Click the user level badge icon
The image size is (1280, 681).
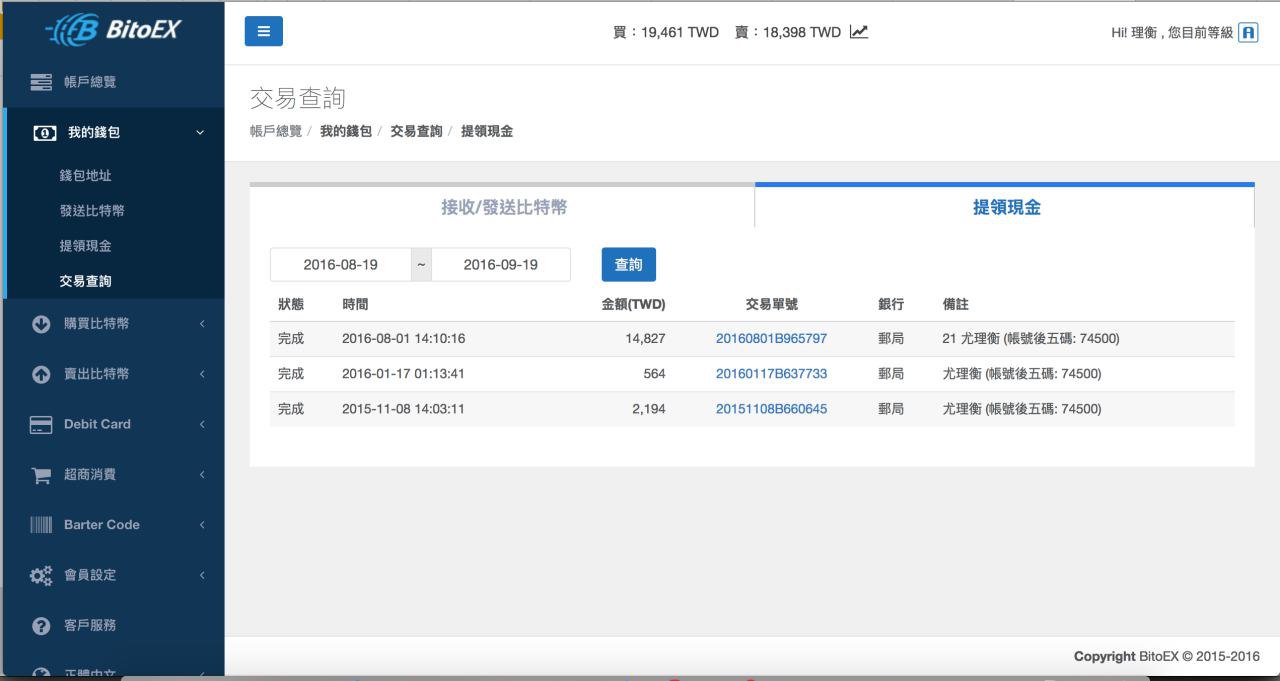[1248, 32]
